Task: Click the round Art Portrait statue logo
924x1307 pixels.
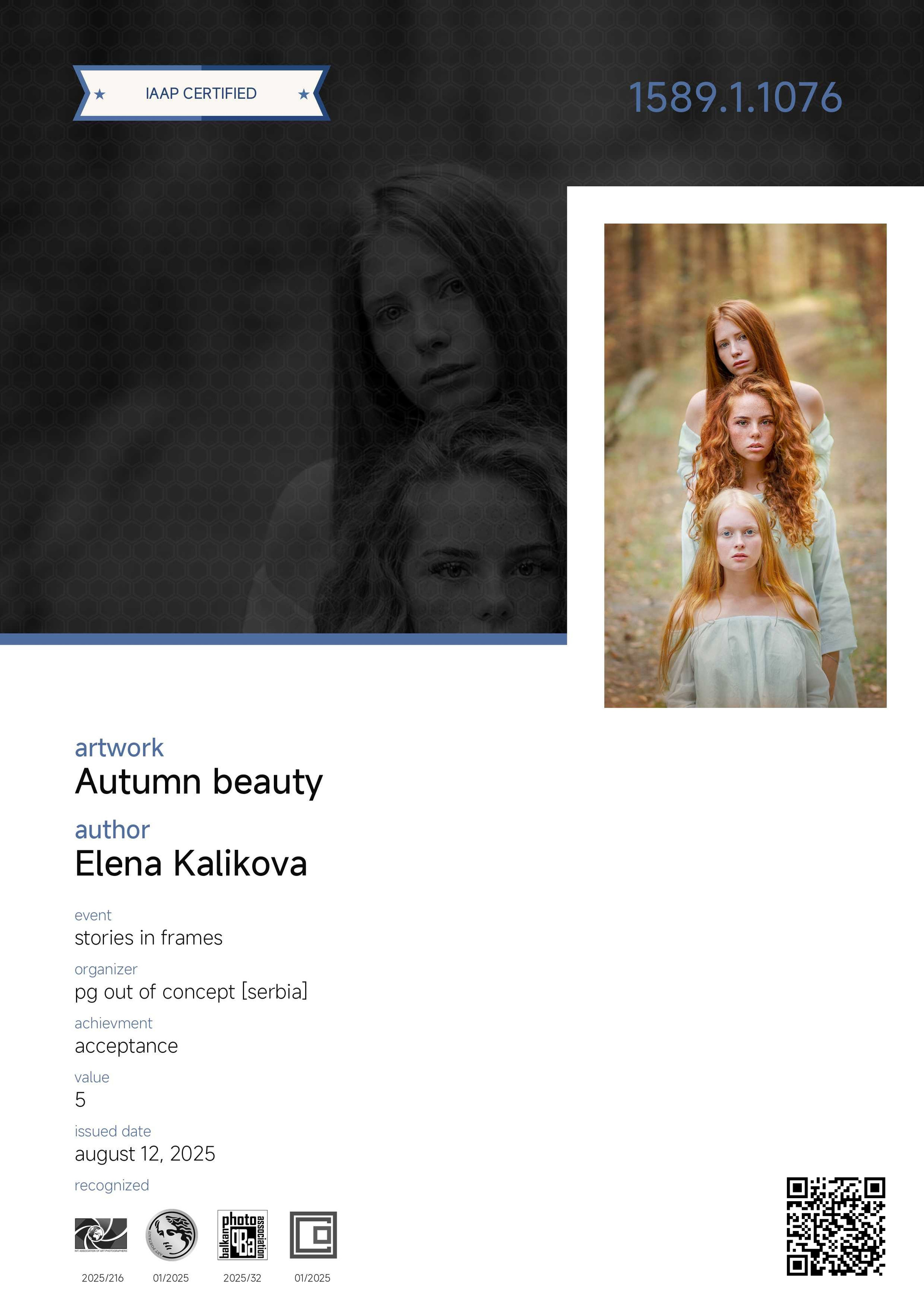Action: pyautogui.click(x=171, y=1234)
